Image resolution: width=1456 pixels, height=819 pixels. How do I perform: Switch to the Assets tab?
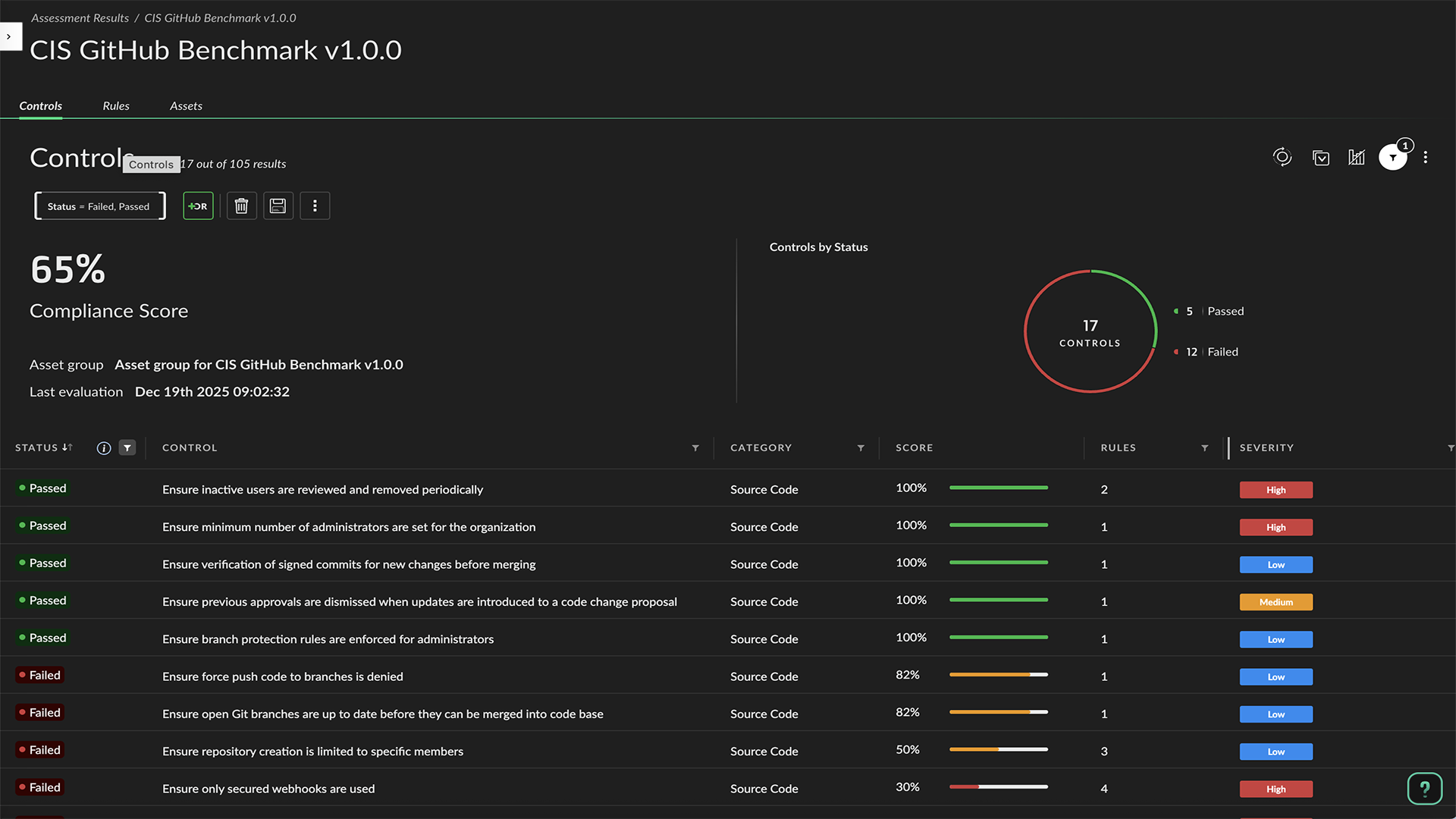pyautogui.click(x=186, y=106)
